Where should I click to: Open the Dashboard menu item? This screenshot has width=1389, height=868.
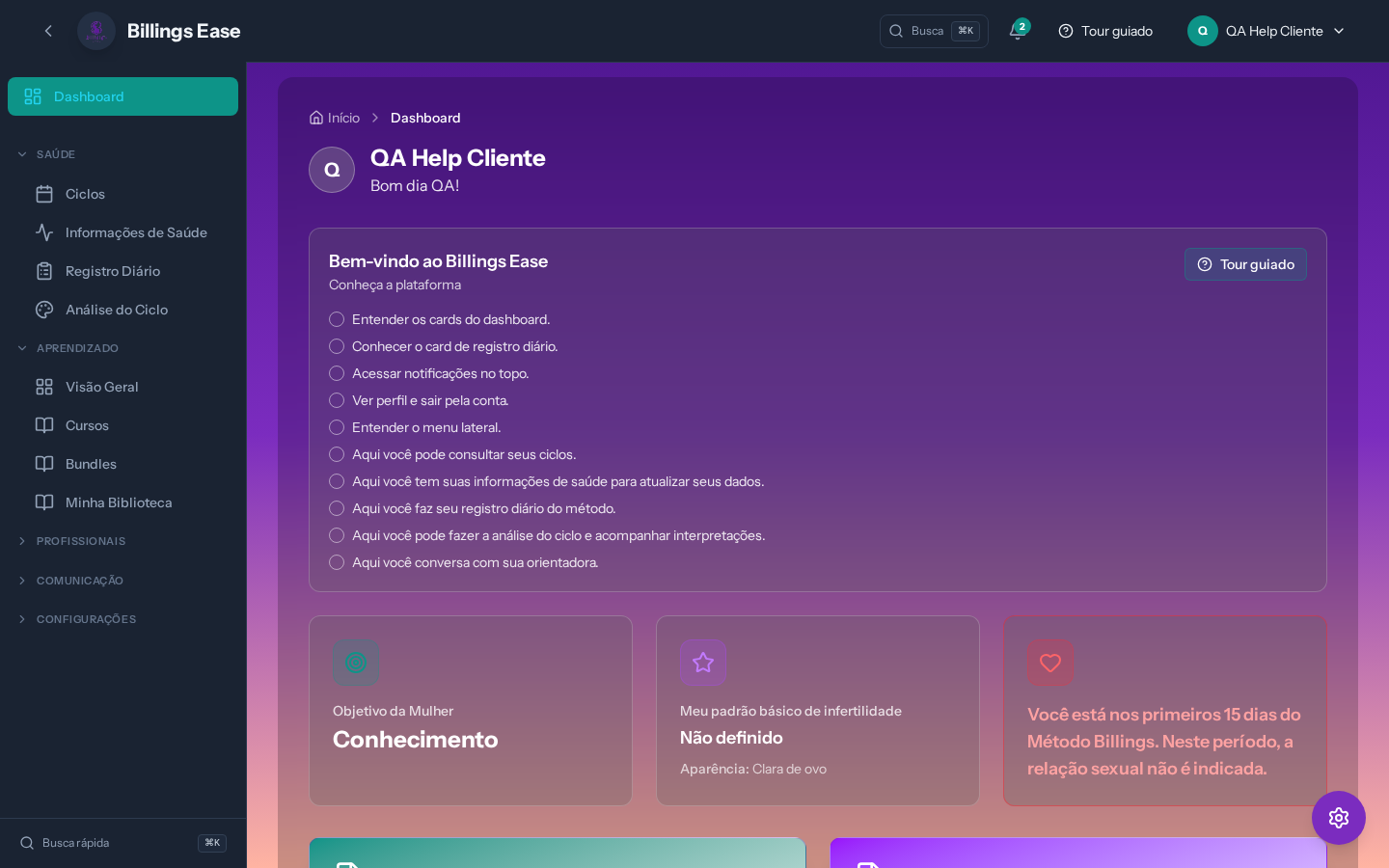(x=90, y=96)
